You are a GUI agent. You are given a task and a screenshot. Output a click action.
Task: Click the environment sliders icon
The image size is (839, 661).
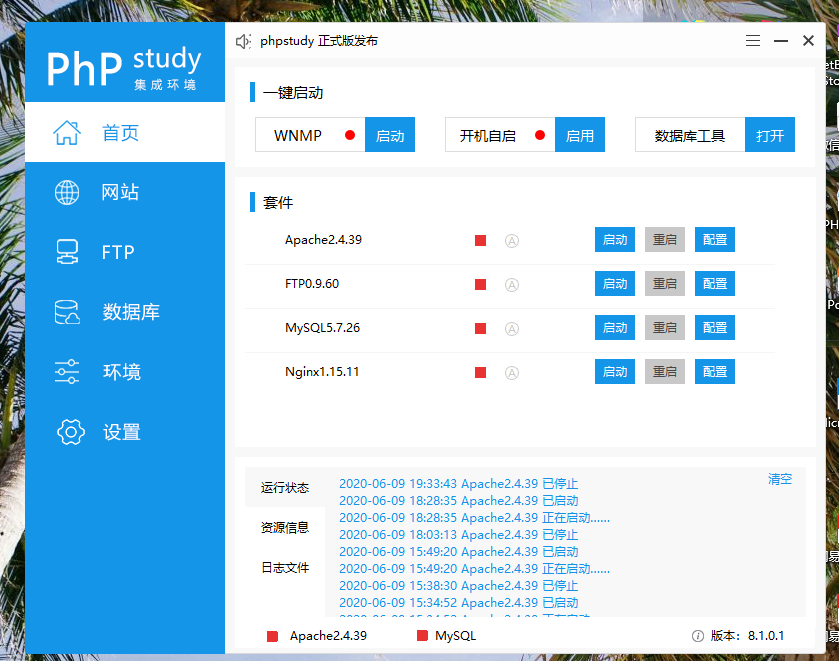67,371
